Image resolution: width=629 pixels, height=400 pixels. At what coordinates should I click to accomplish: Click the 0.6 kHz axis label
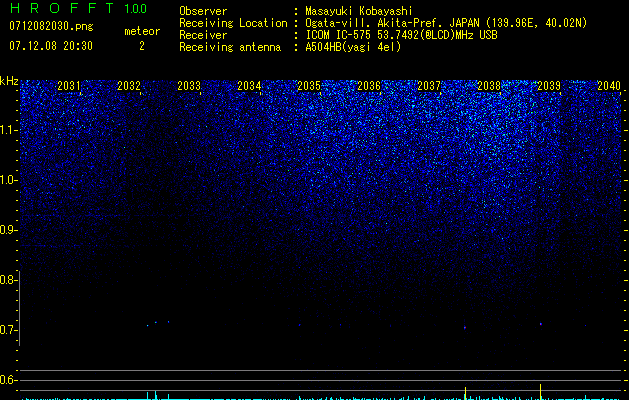point(7,380)
